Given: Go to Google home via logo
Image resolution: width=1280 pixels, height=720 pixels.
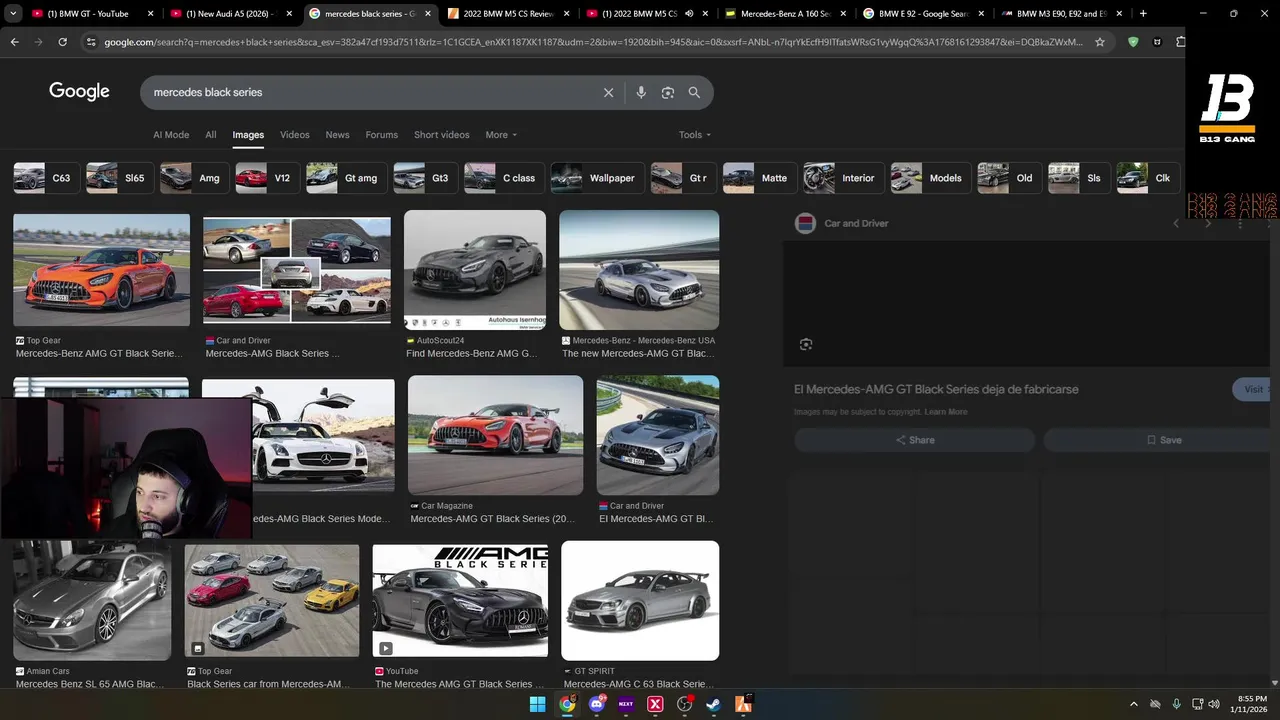Looking at the screenshot, I should click(x=79, y=92).
